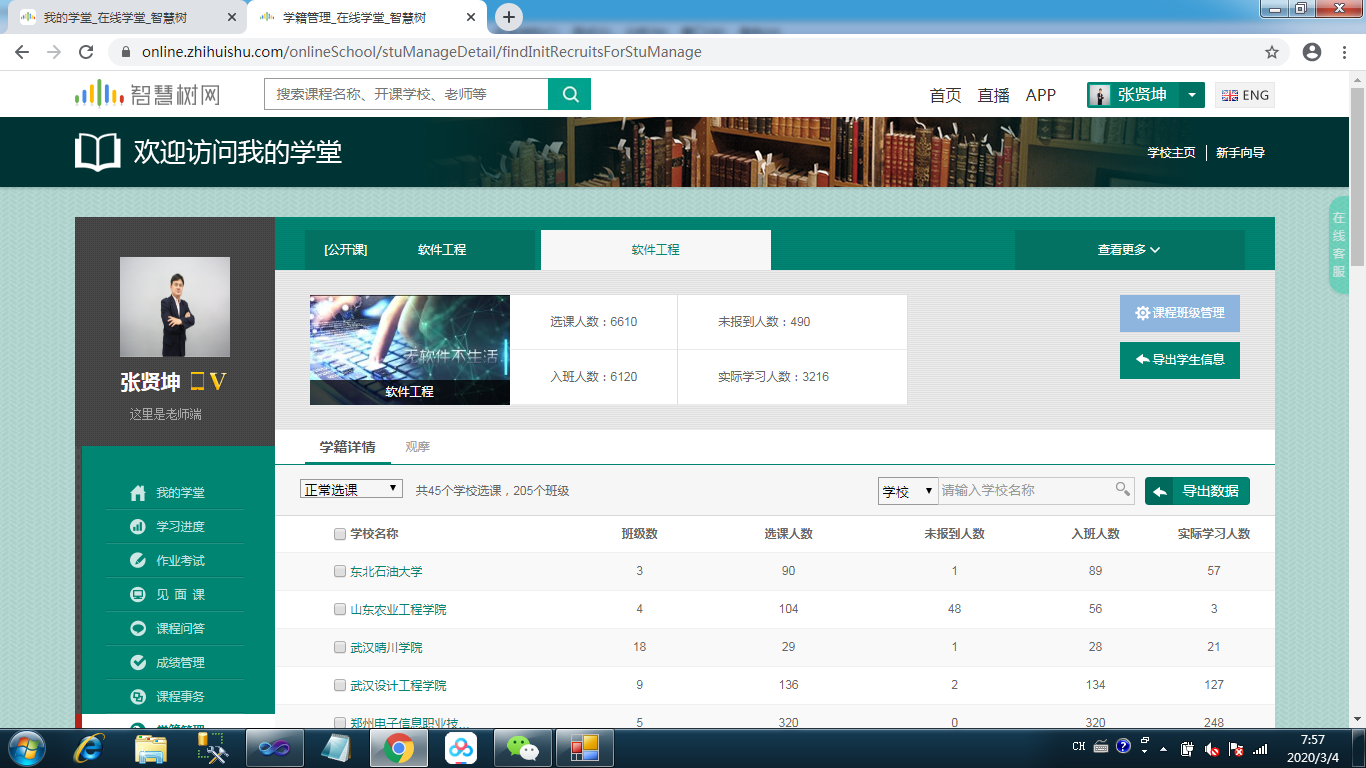This screenshot has height=768, width=1366.
Task: Open the file explorer folder taskbar icon
Action: pyautogui.click(x=152, y=748)
